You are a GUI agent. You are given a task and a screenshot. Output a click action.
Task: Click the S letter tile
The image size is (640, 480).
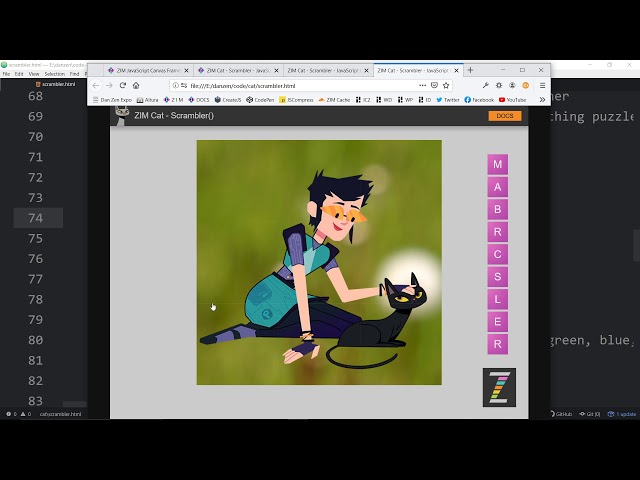tap(498, 277)
